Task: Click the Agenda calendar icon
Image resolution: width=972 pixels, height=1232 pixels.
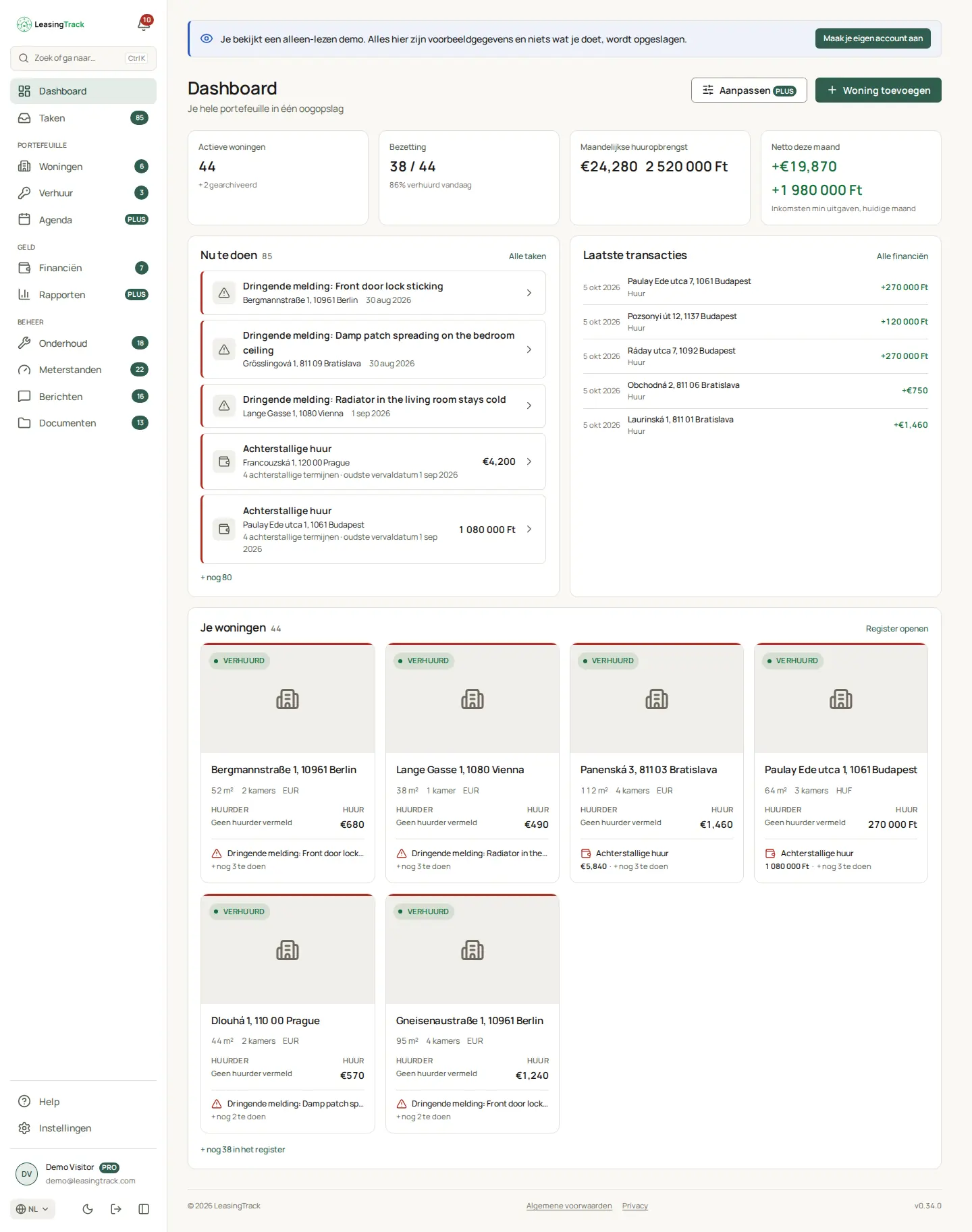Action: [24, 219]
